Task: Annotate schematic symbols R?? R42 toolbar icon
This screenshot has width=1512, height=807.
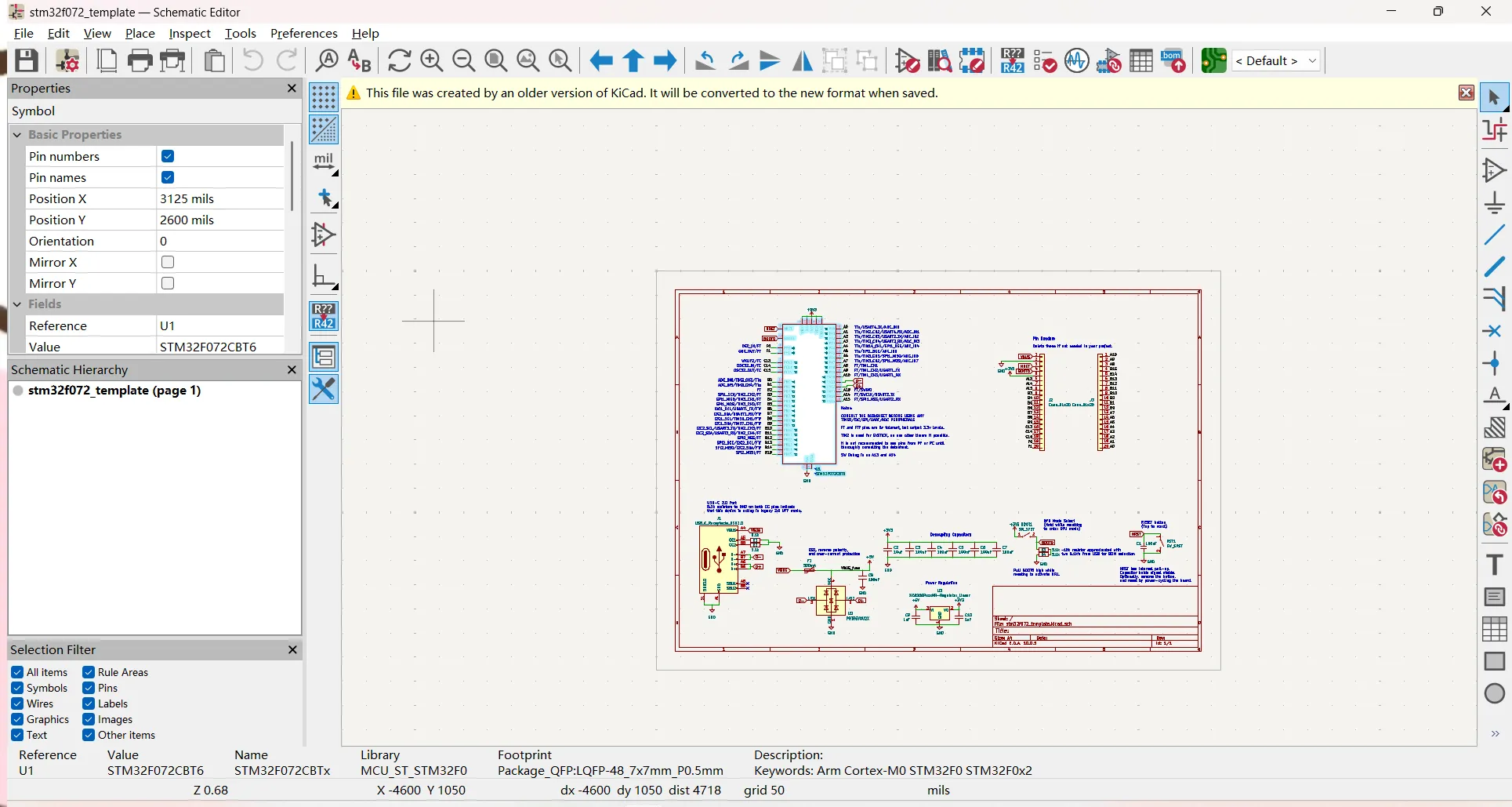Action: click(x=1012, y=60)
